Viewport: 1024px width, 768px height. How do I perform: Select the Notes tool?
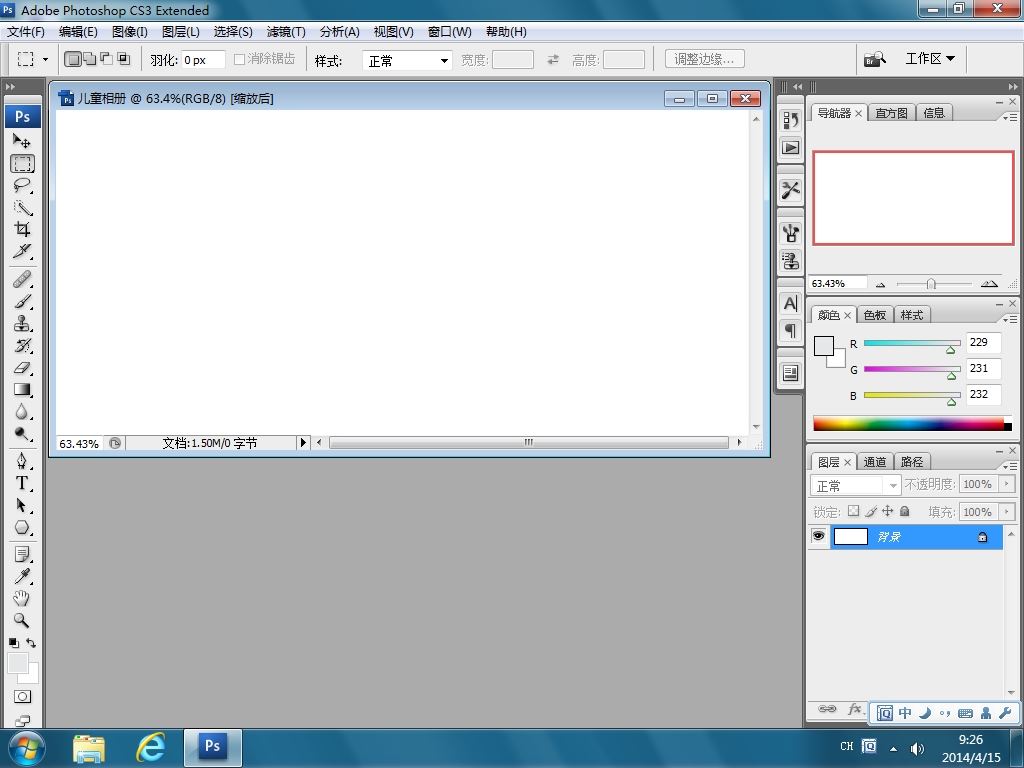pos(22,554)
